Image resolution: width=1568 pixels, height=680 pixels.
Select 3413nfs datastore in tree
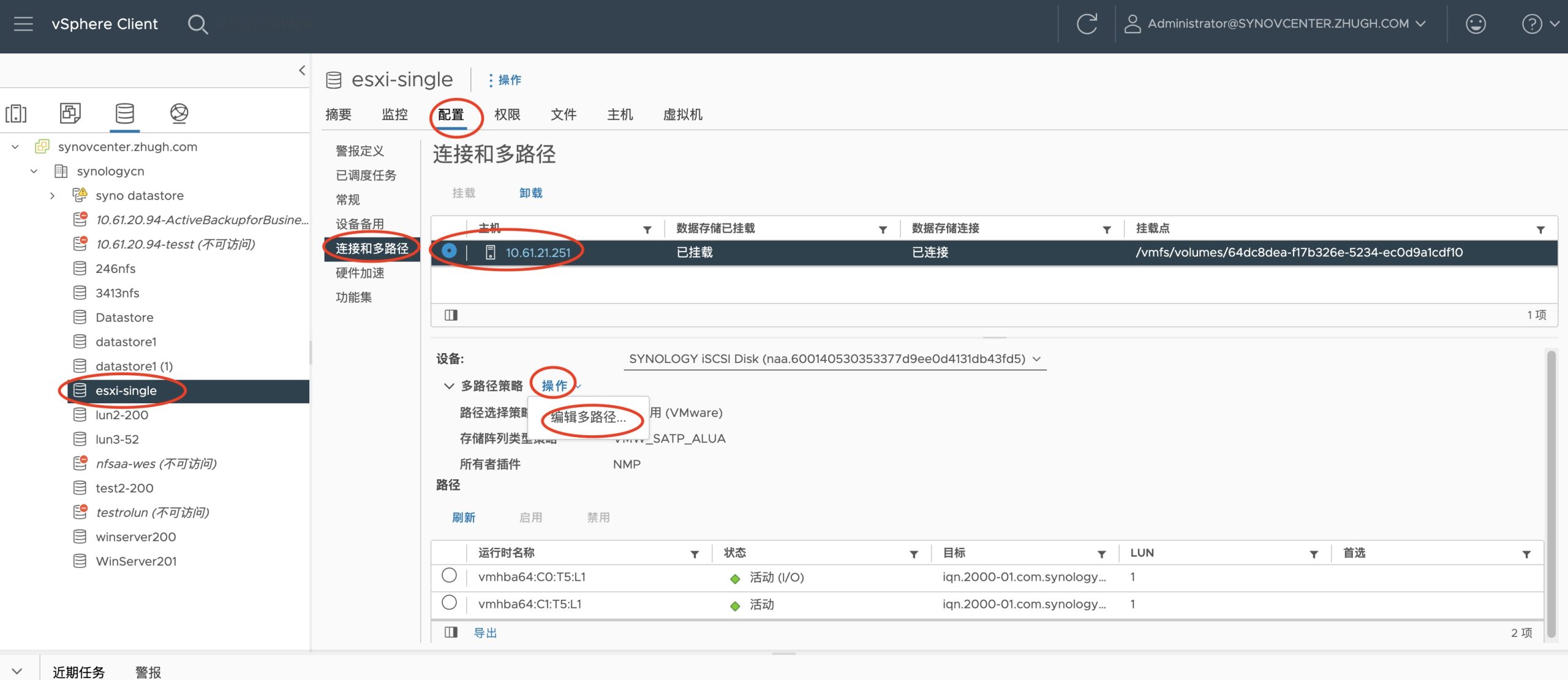coord(117,293)
